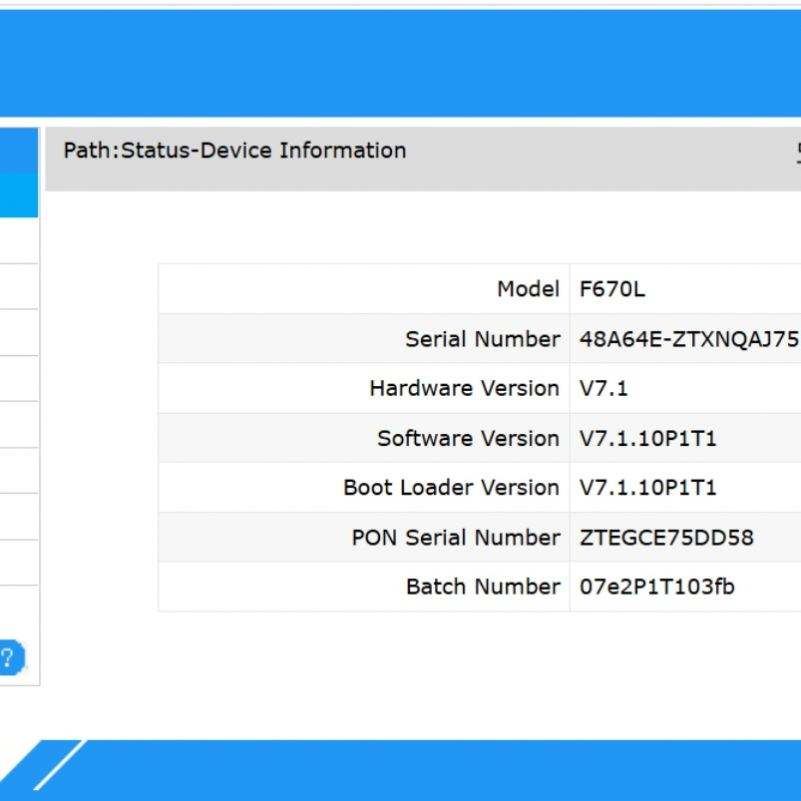
Task: Click the white diagonal stripe in footer
Action: coord(58,766)
